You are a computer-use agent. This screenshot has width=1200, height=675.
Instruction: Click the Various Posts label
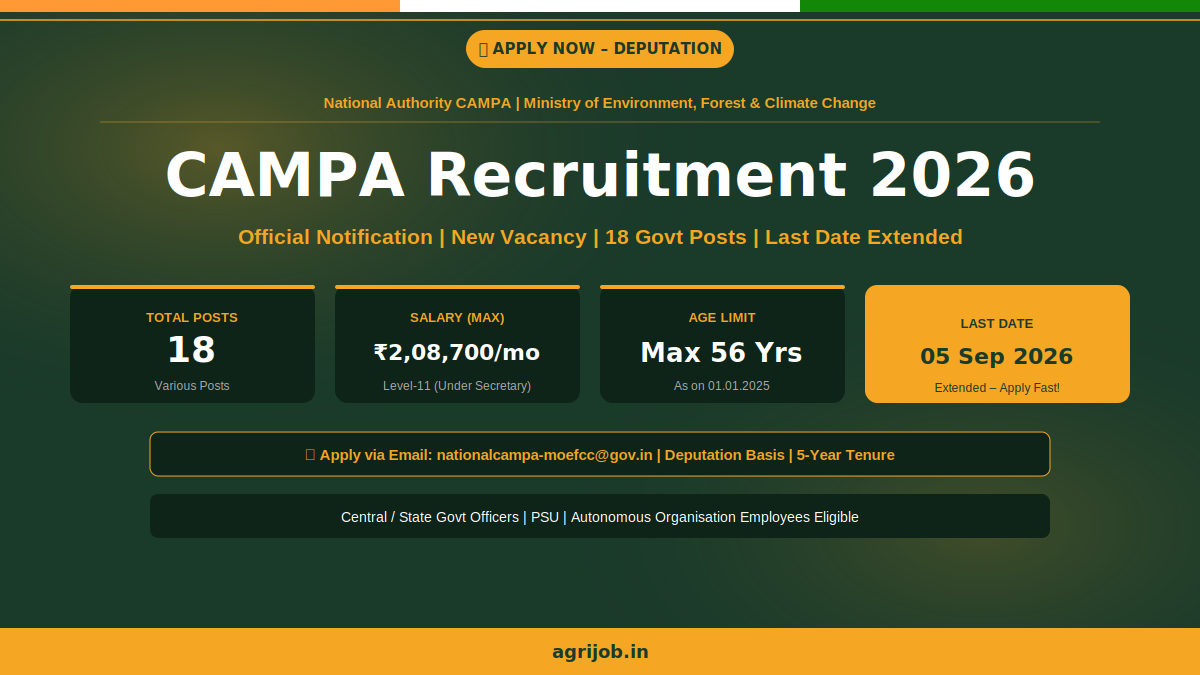[192, 386]
